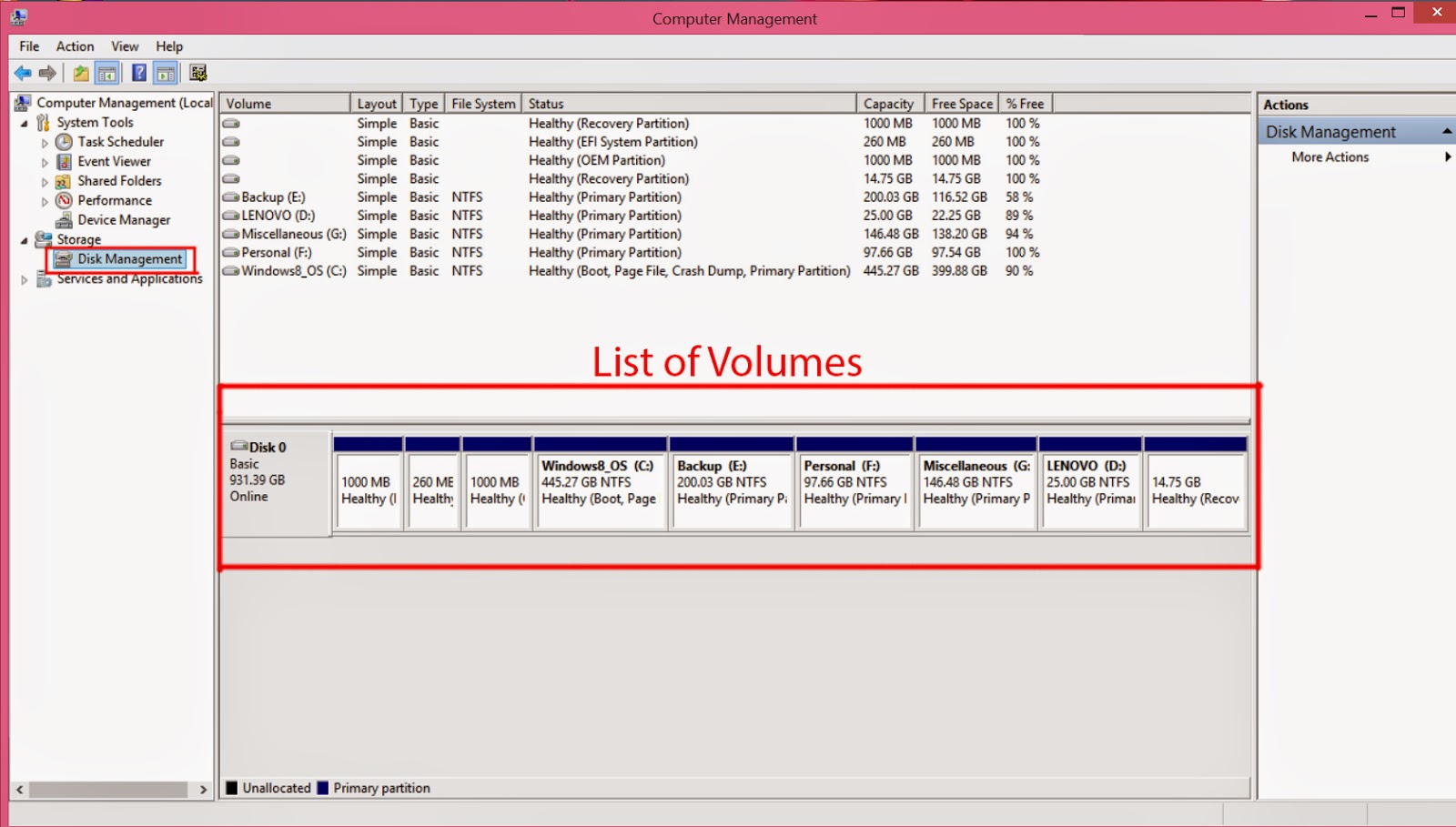Expand the Task Scheduler tree node
1456x827 pixels.
[x=44, y=142]
